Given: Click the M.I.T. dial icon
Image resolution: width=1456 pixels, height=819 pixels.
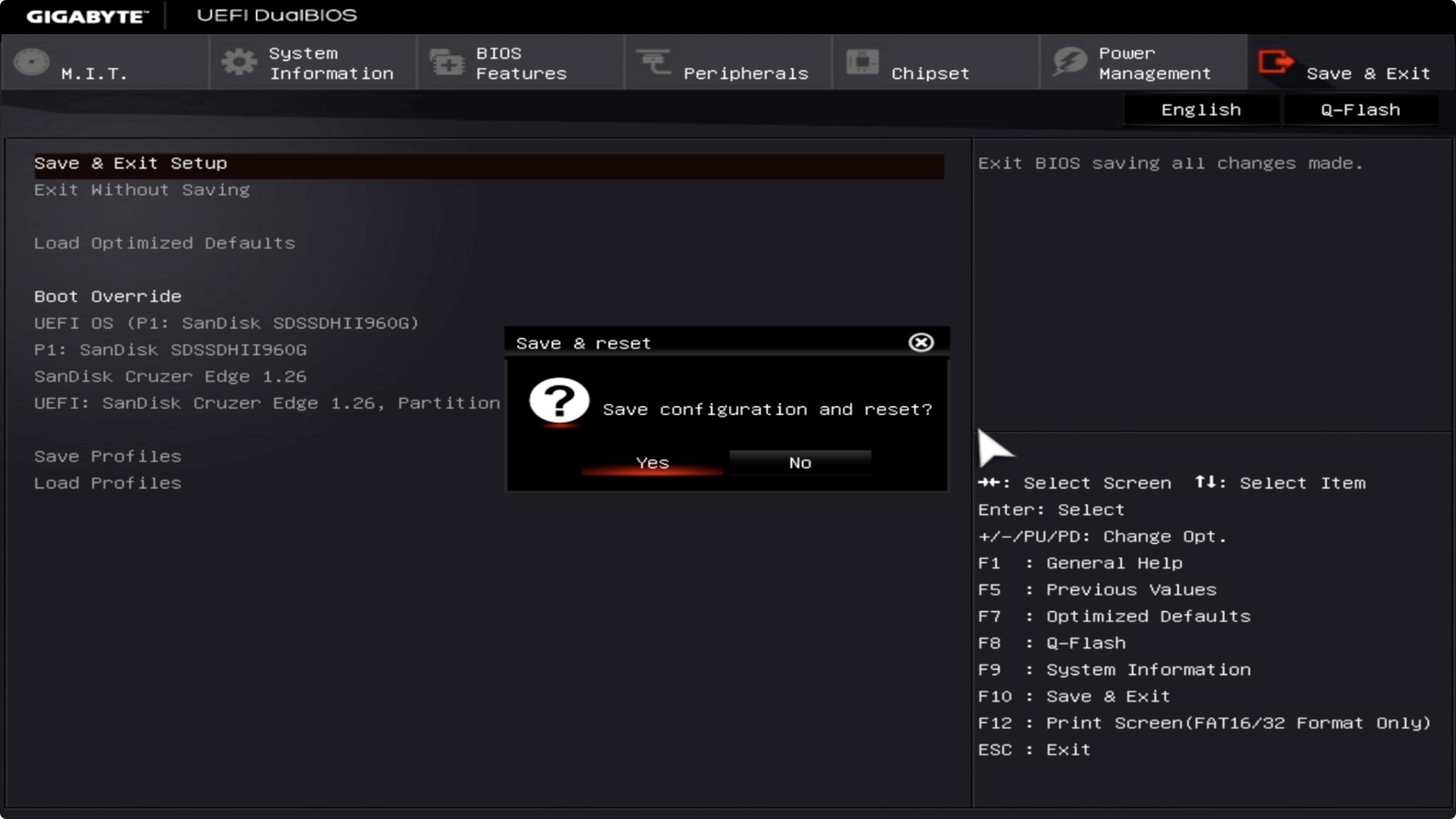Looking at the screenshot, I should (x=31, y=62).
